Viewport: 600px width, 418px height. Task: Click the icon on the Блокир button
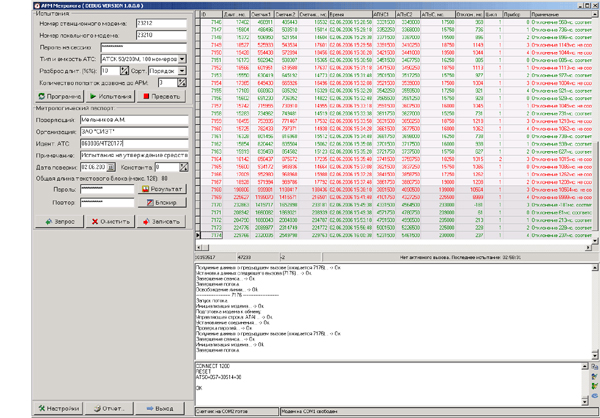pyautogui.click(x=150, y=202)
